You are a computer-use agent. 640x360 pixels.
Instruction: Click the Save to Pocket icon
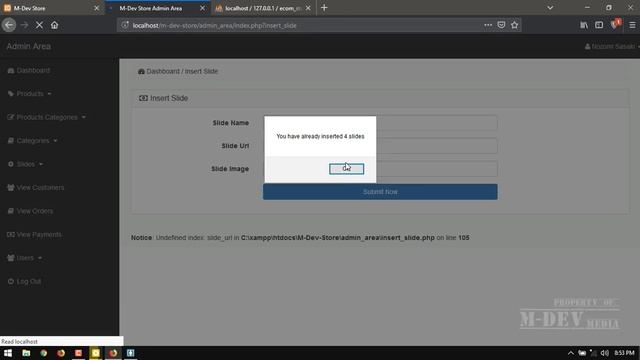coord(501,25)
